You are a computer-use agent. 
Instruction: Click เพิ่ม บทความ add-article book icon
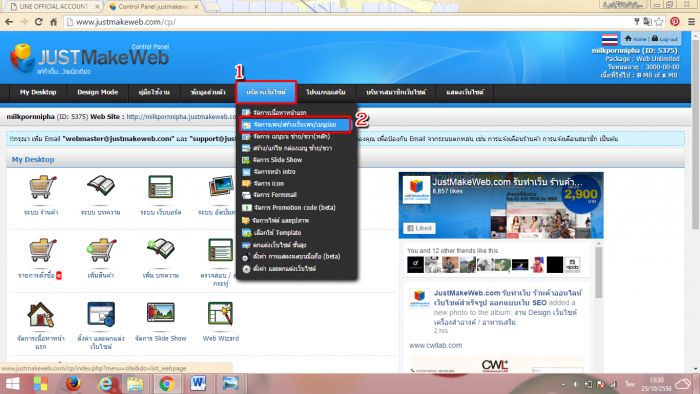pyautogui.click(x=161, y=249)
